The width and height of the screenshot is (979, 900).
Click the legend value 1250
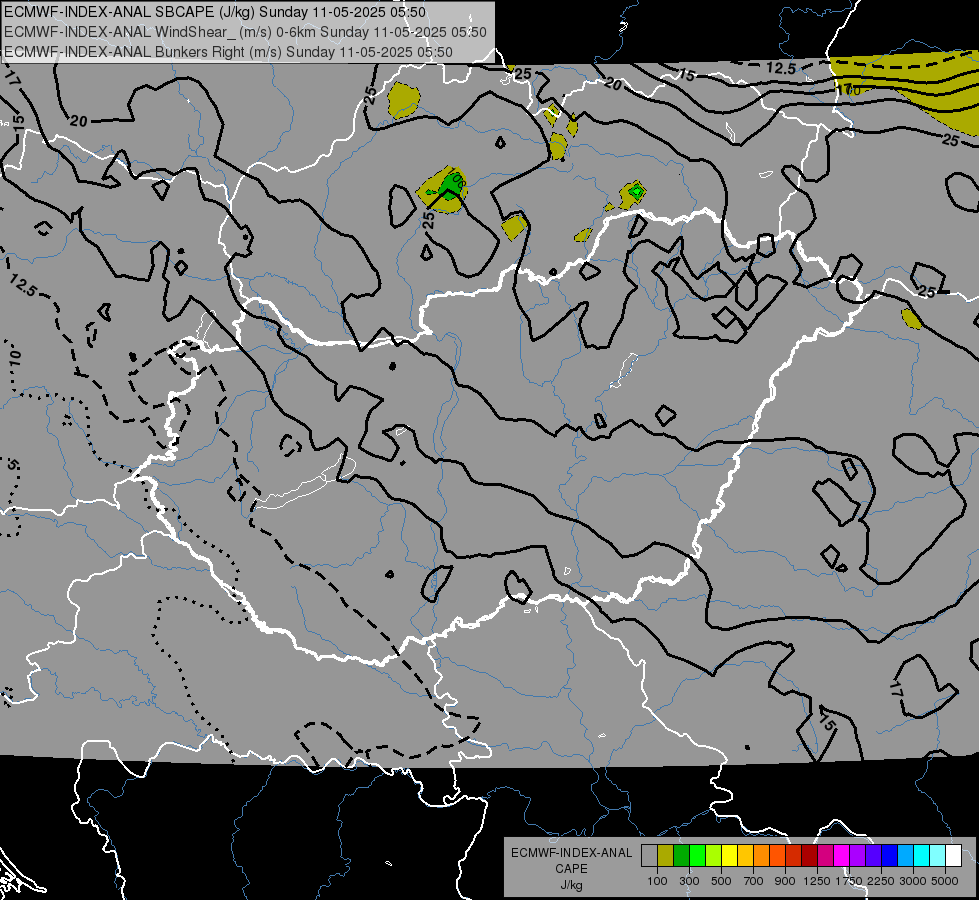[817, 881]
